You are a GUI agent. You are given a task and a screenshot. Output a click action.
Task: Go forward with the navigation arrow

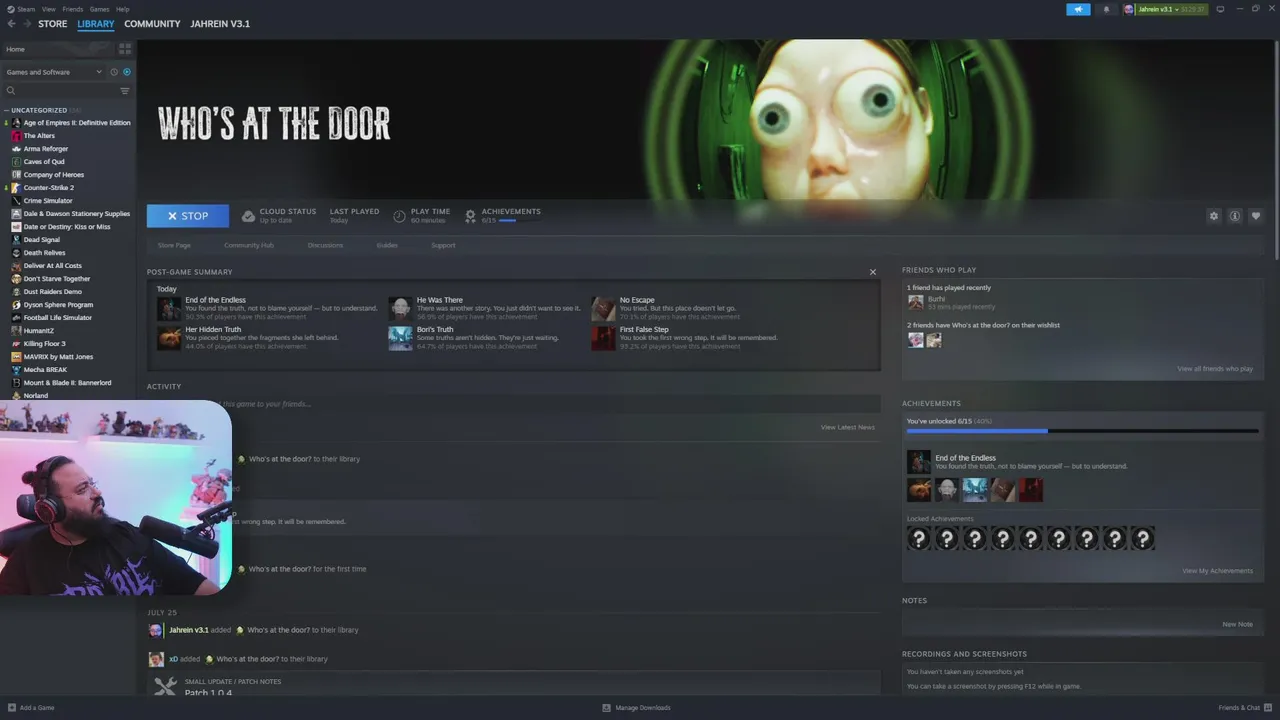26,24
